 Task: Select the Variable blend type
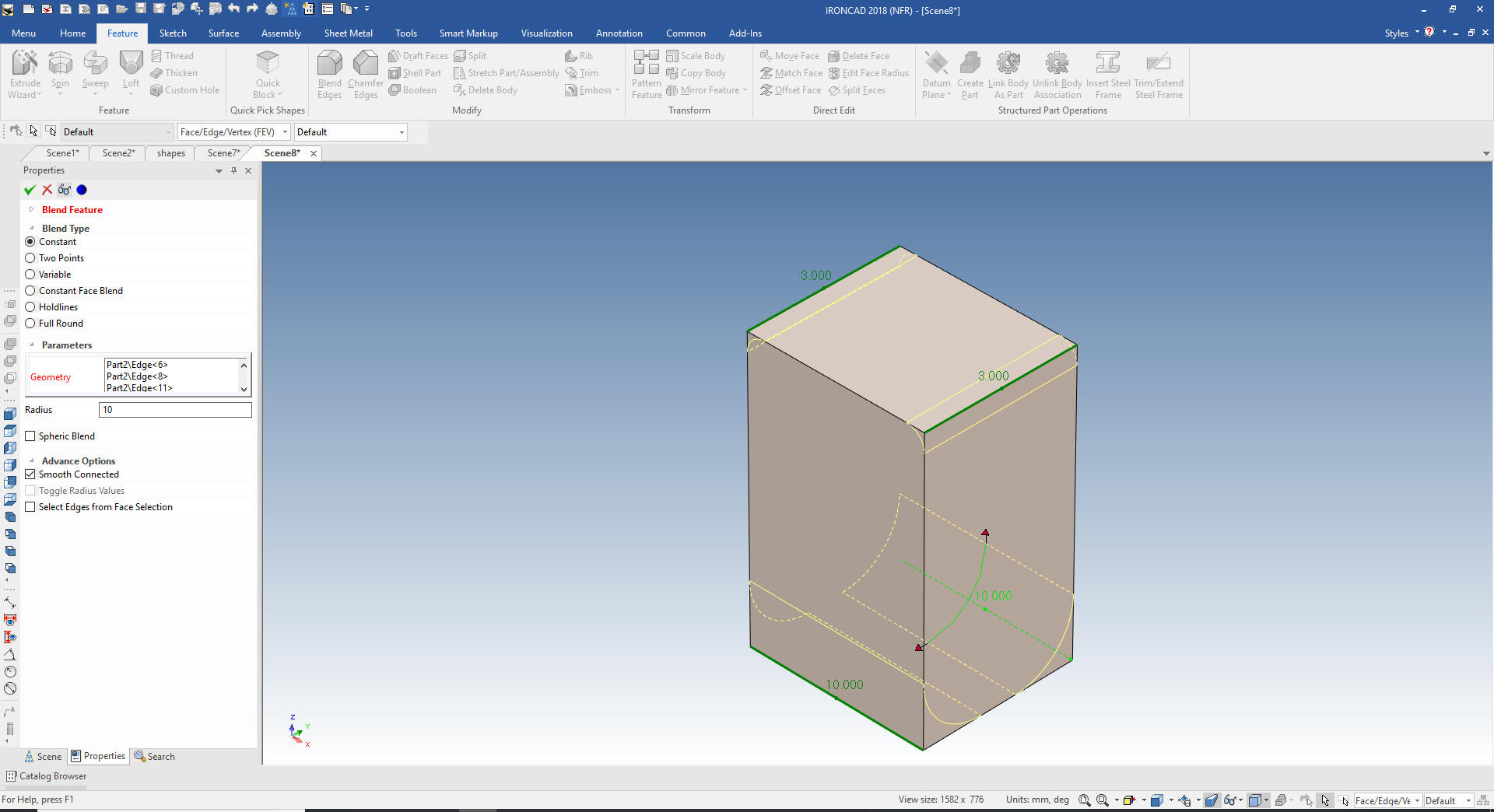point(30,275)
